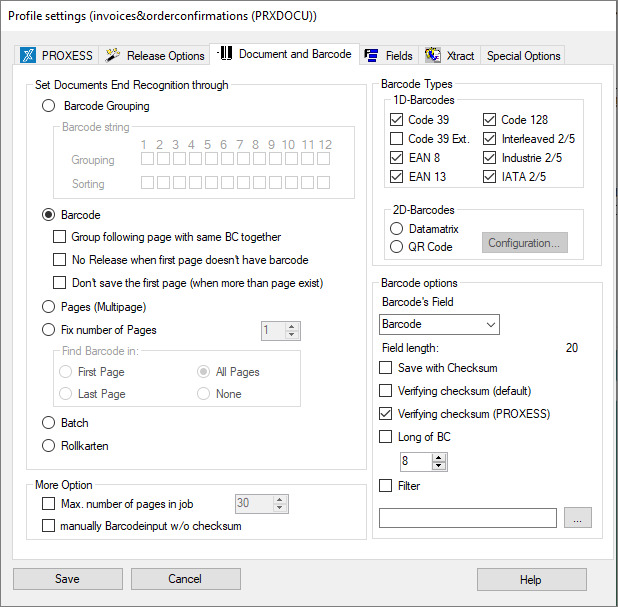Increase Max. number of pages spinner value
This screenshot has height=607, width=618.
(280, 500)
